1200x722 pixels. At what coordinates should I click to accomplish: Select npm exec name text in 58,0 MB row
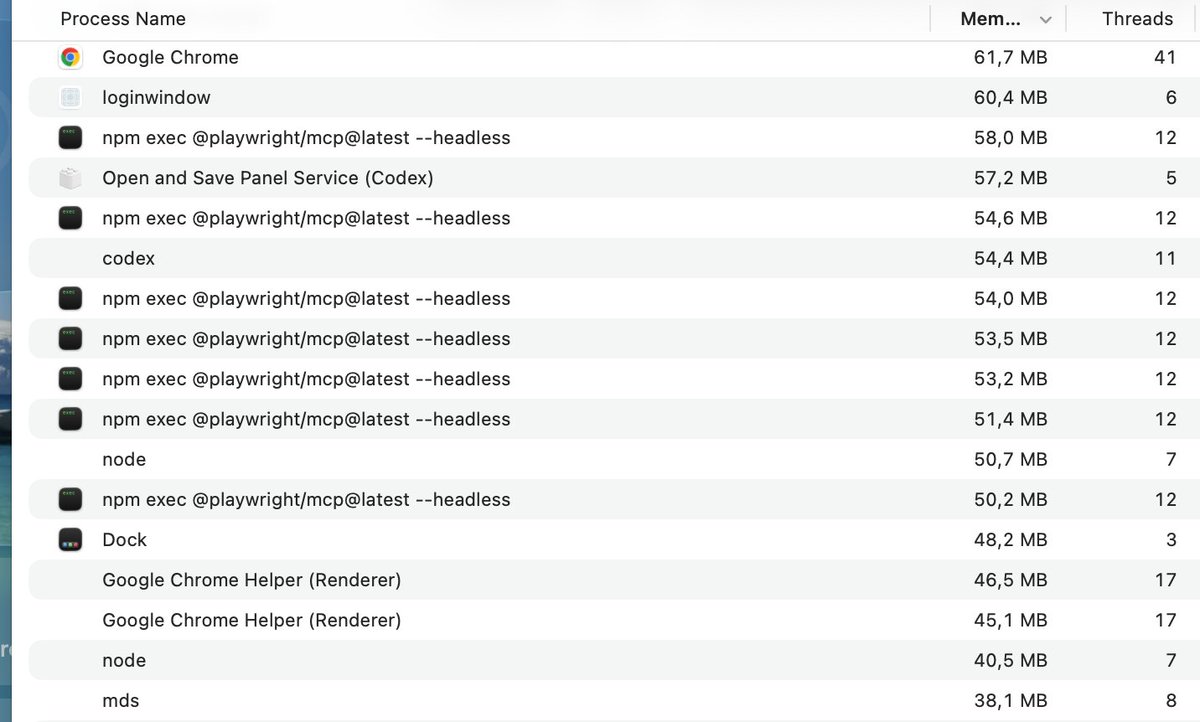point(306,138)
